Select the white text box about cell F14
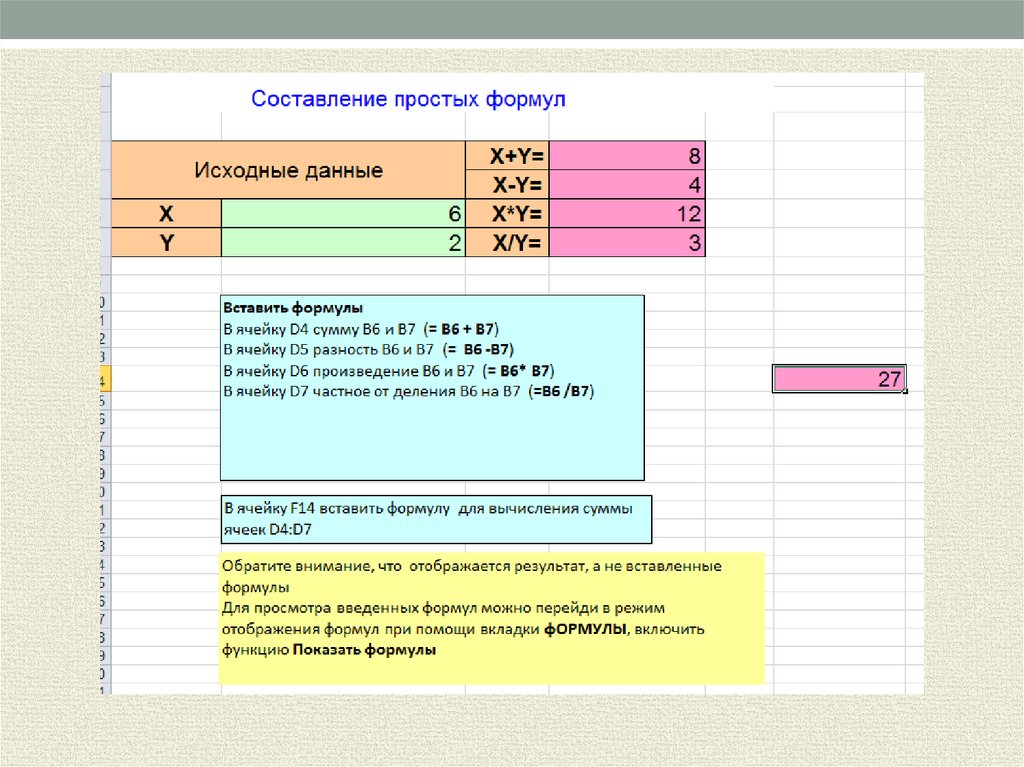The image size is (1024, 767). (435, 519)
